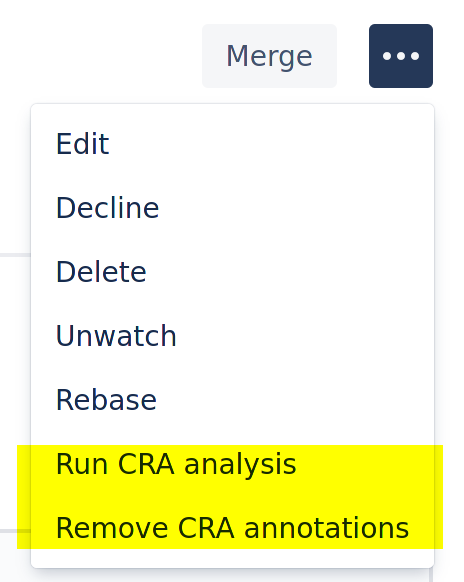
Task: Click Unwatch in the dropdown
Action: [x=232, y=336]
